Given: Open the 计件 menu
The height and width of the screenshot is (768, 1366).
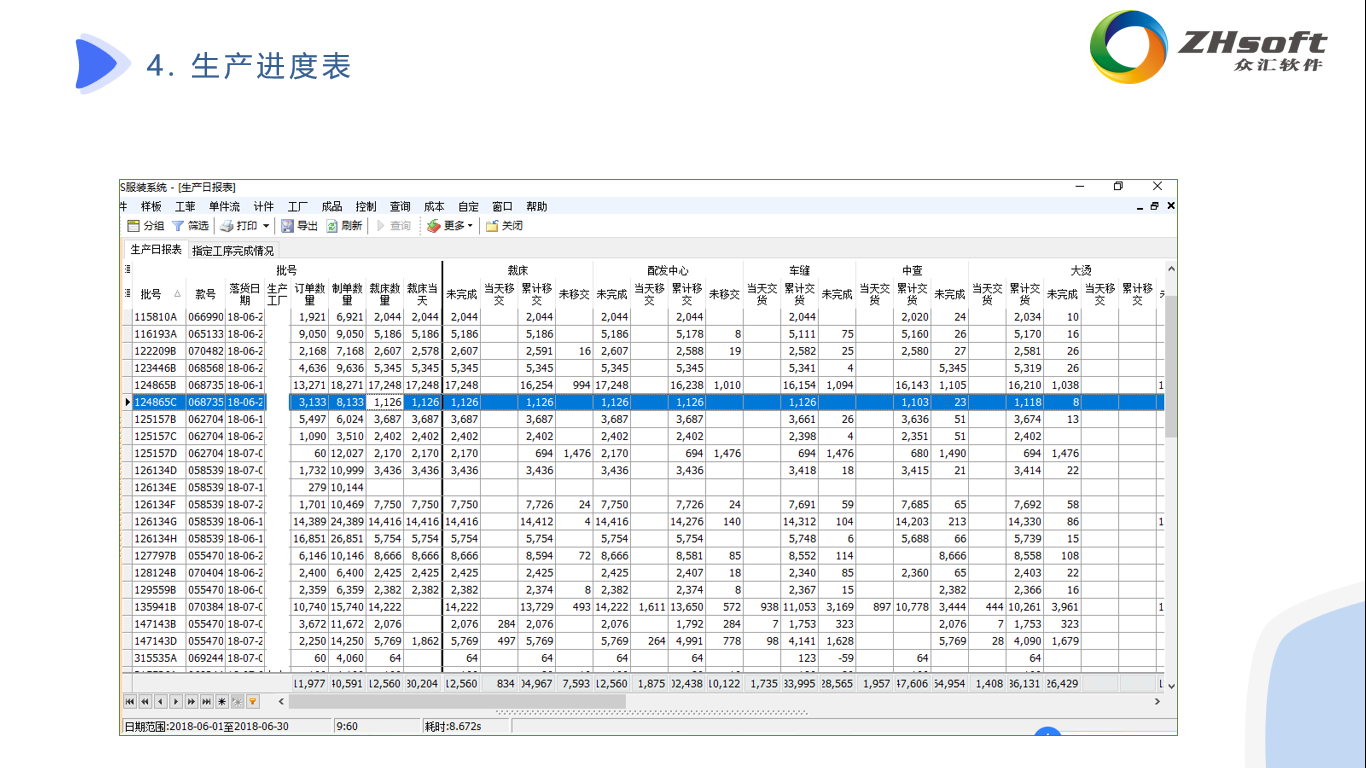Looking at the screenshot, I should point(263,207).
